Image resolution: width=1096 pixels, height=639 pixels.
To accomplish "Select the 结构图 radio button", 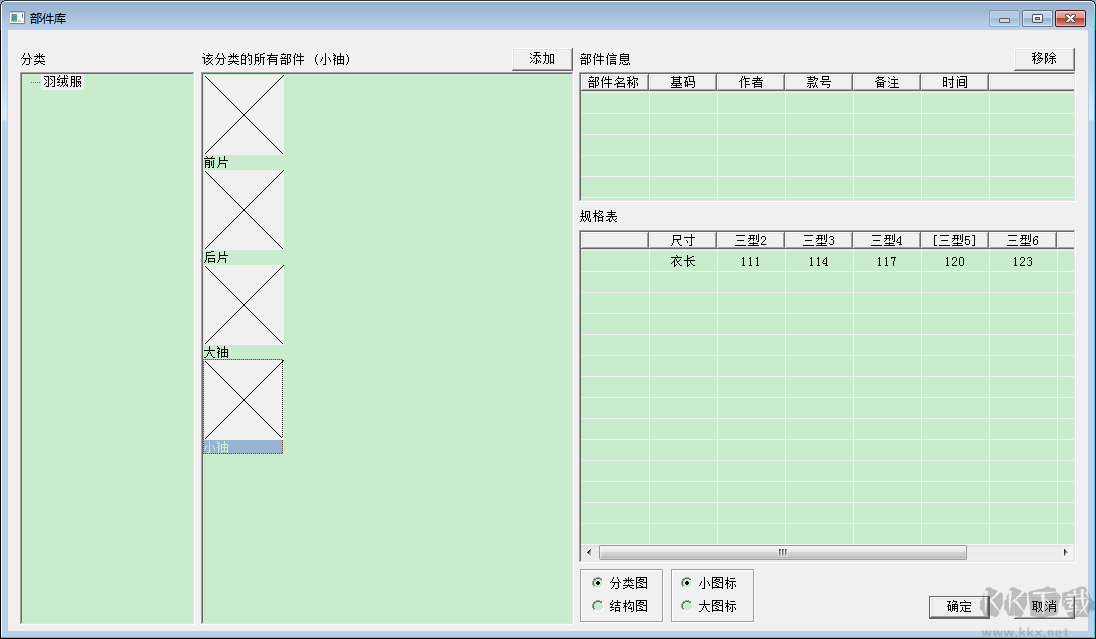I will 598,606.
